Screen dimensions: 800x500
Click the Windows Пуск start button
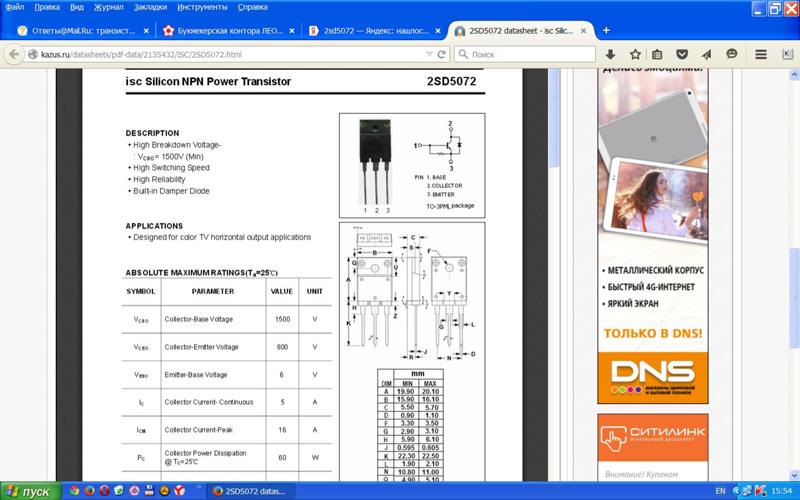(29, 491)
